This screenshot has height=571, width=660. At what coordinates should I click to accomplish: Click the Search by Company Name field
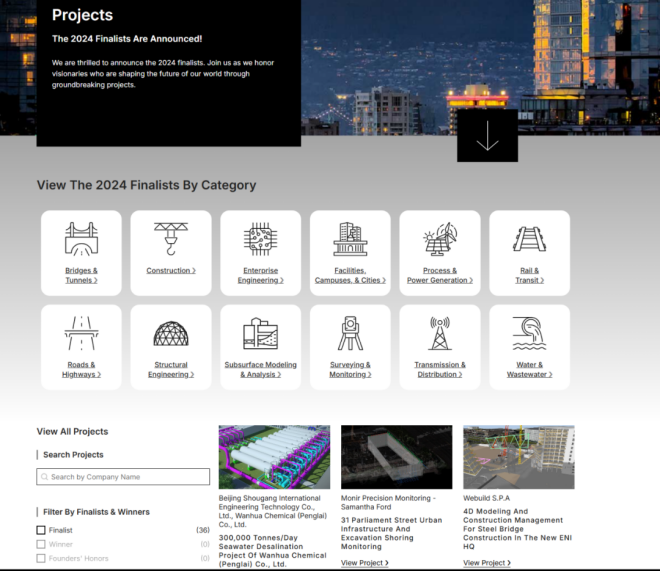(x=126, y=477)
